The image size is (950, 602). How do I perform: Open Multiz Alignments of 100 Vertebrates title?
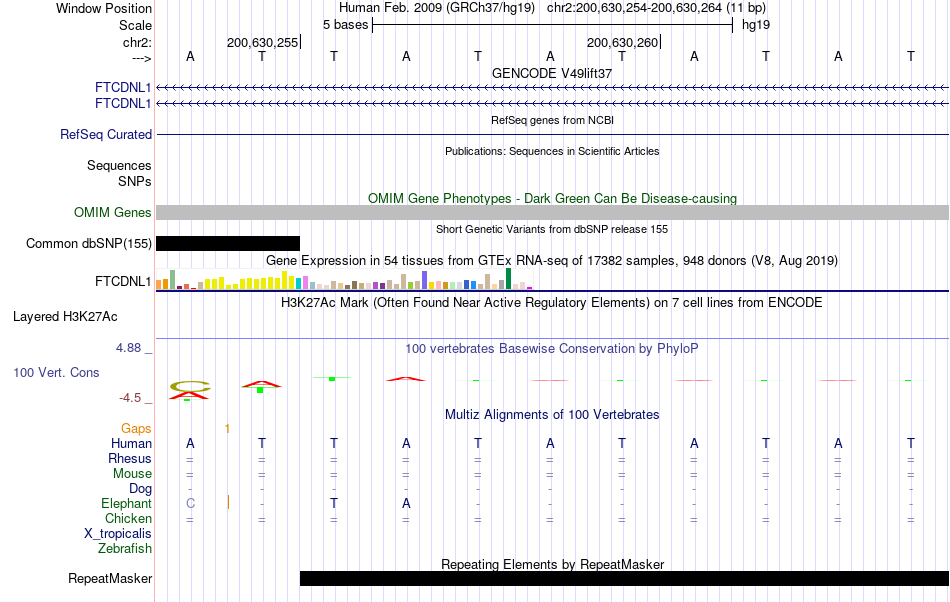tap(552, 415)
